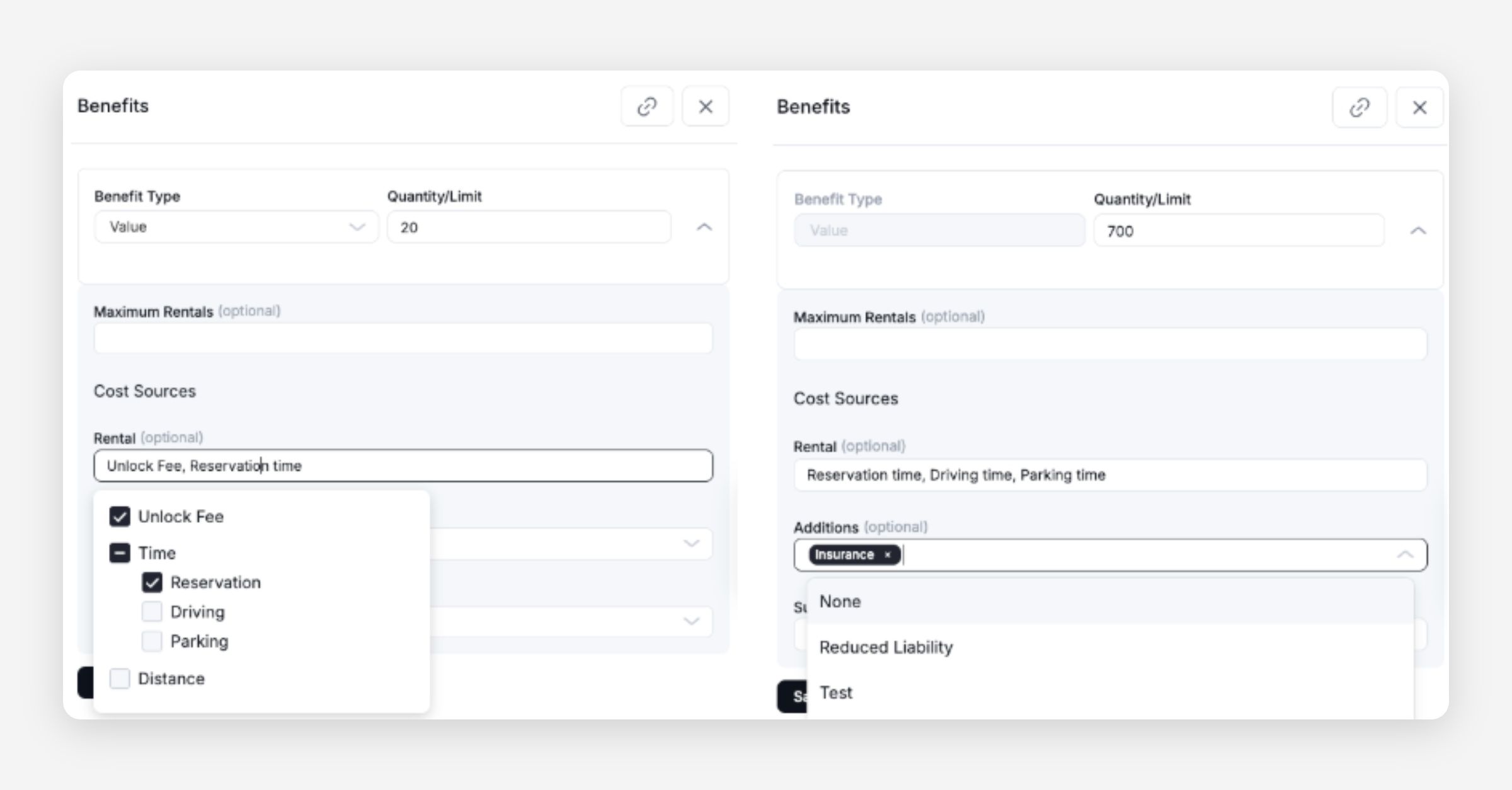Toggle the Time parent checkbox
The image size is (1512, 790).
[120, 553]
